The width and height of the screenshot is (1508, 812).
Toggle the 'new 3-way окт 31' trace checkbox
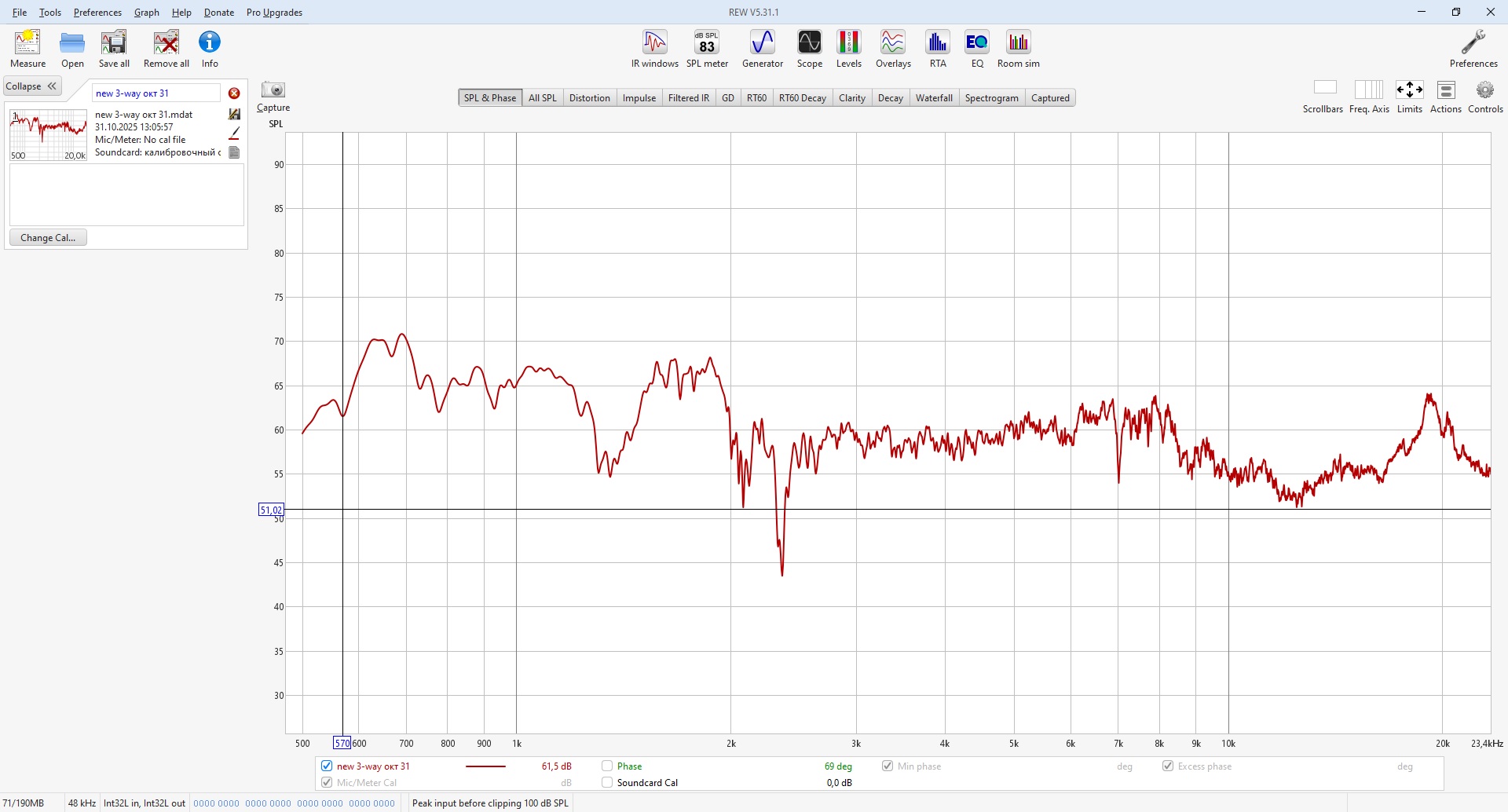[x=327, y=766]
